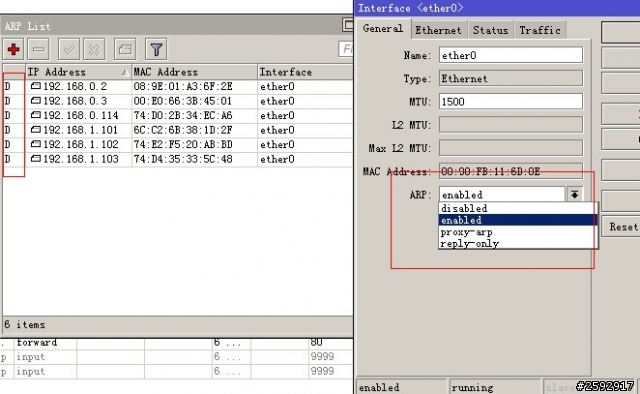Add a new ARP entry with red plus

[x=13, y=49]
